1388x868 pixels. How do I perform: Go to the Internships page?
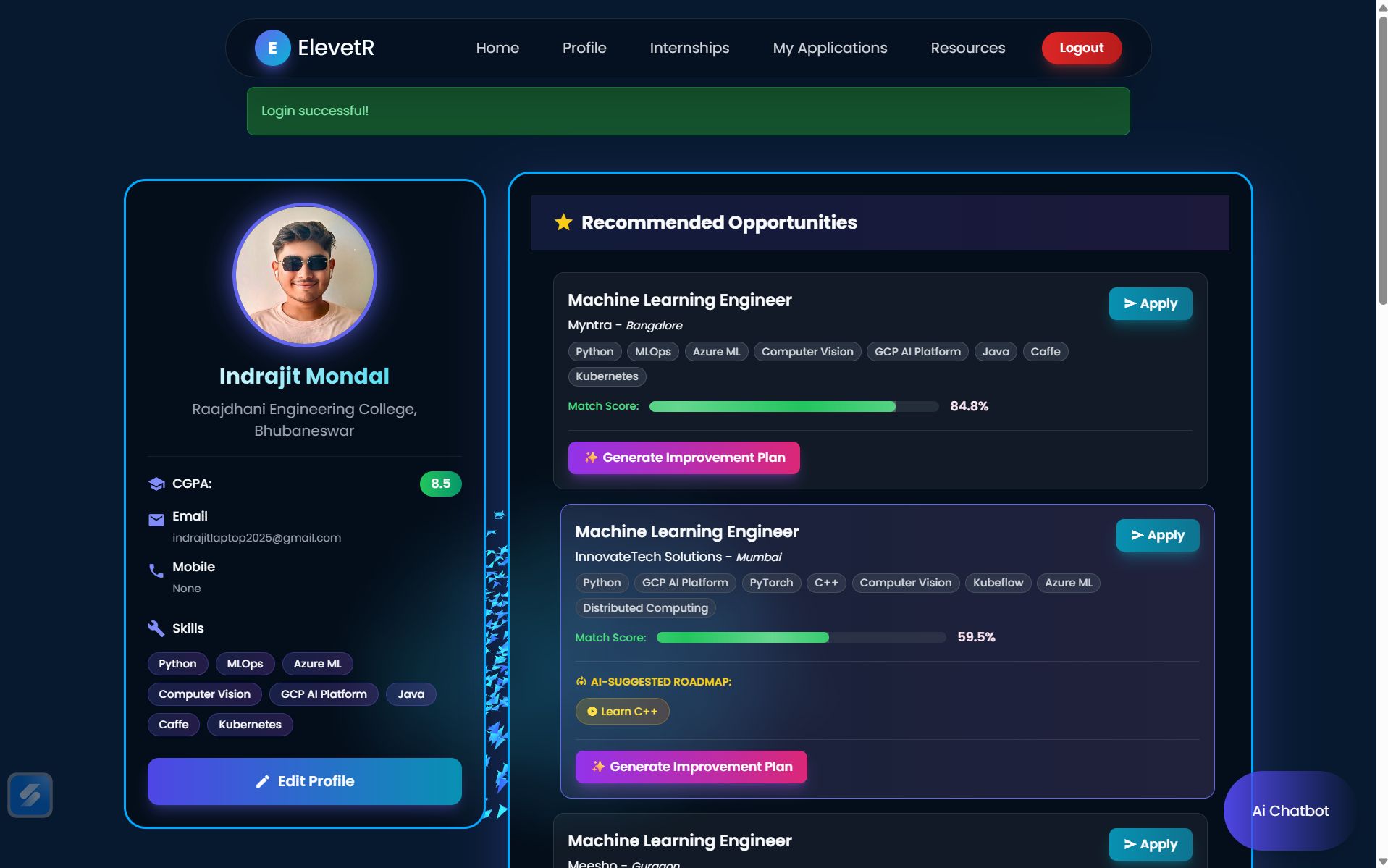point(689,48)
